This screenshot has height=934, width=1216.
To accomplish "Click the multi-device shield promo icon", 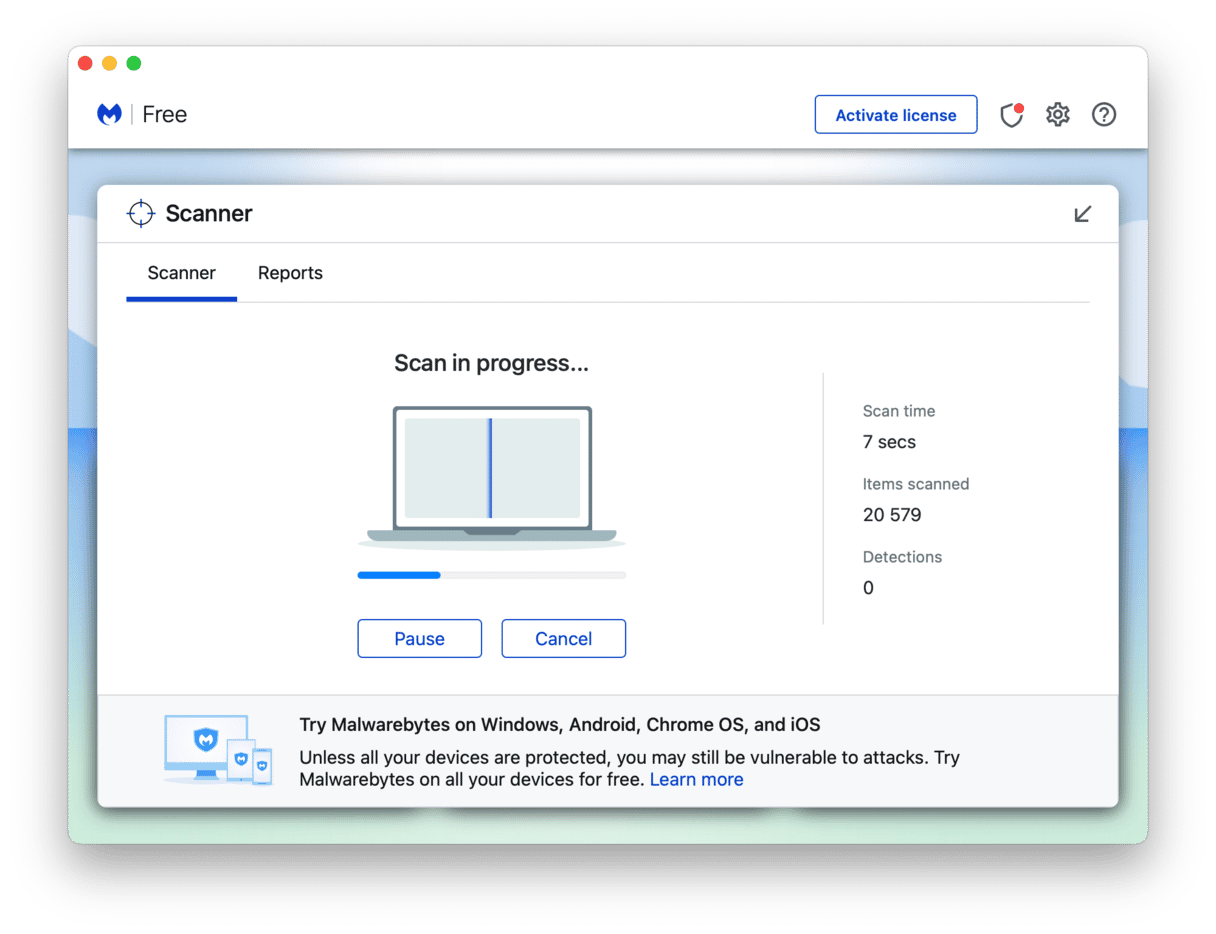I will tap(218, 749).
